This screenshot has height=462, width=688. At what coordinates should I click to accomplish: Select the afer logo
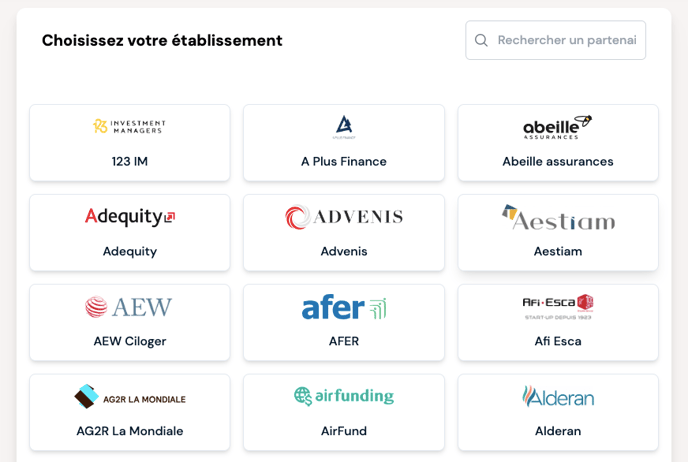344,307
